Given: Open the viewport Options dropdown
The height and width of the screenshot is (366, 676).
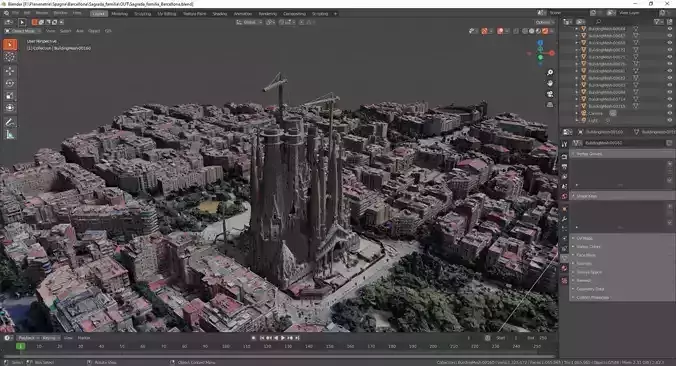Looking at the screenshot, I should pos(544,22).
